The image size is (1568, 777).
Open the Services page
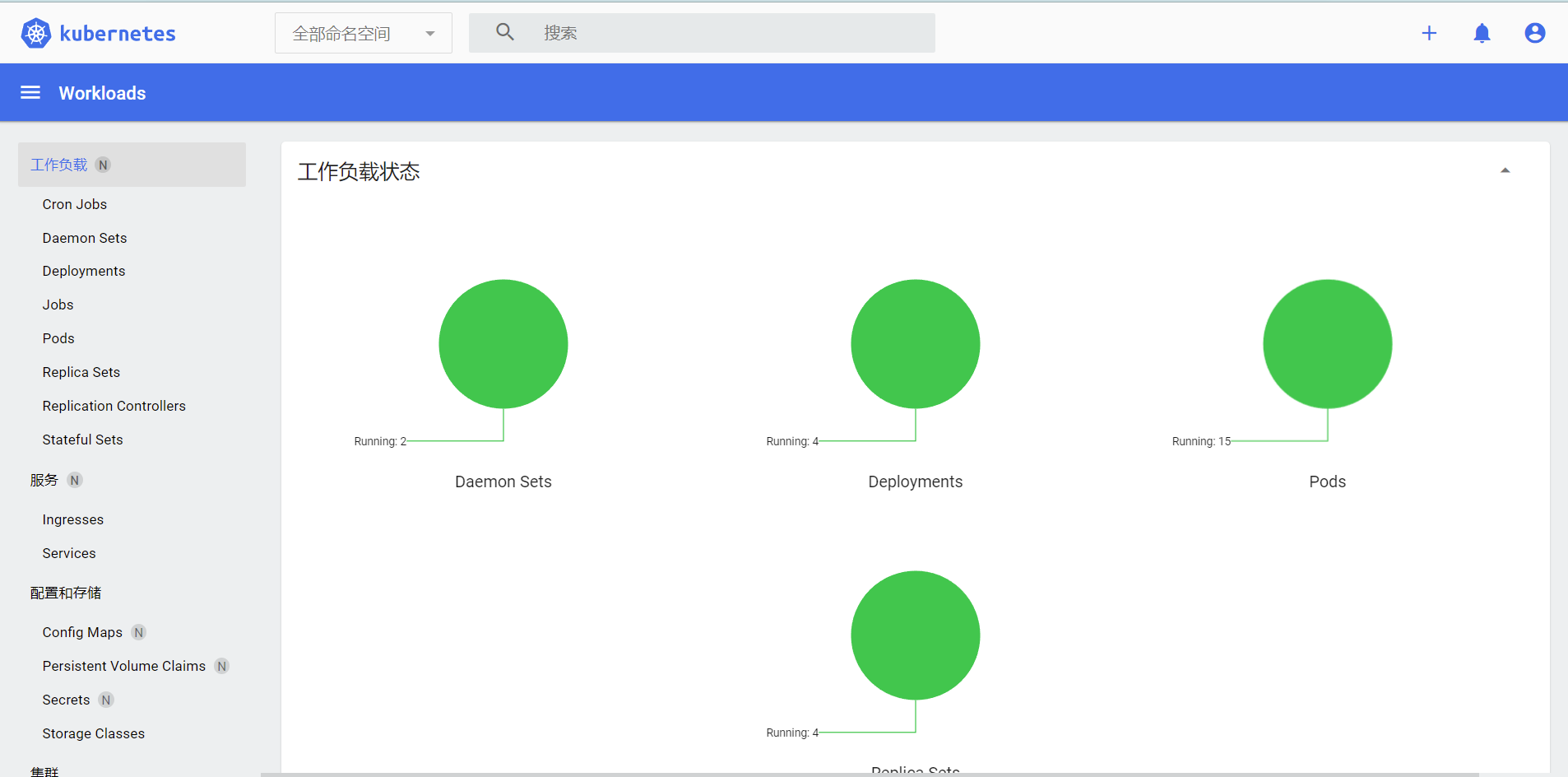pyautogui.click(x=68, y=552)
